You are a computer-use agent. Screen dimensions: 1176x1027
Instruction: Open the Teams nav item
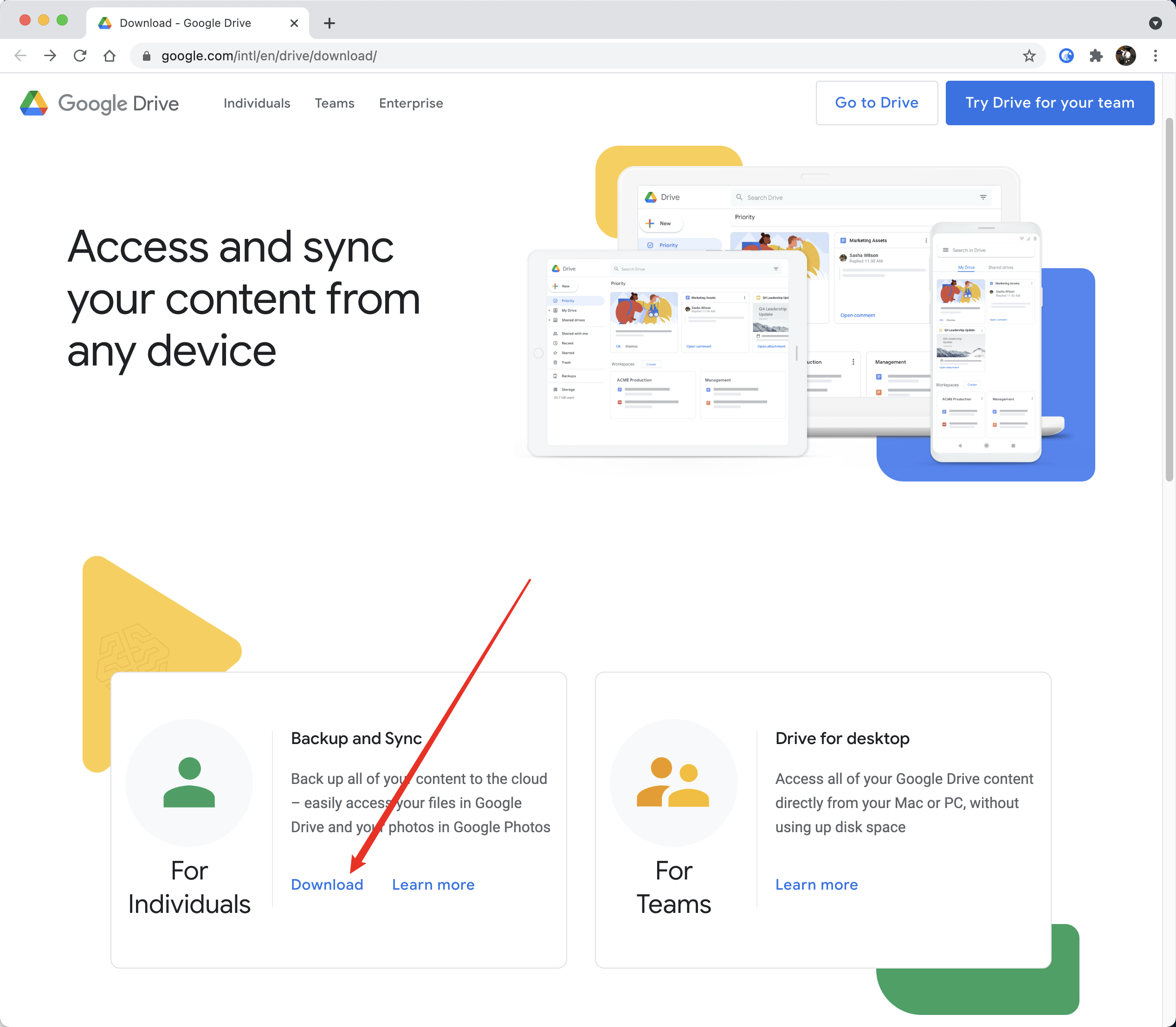pos(334,103)
